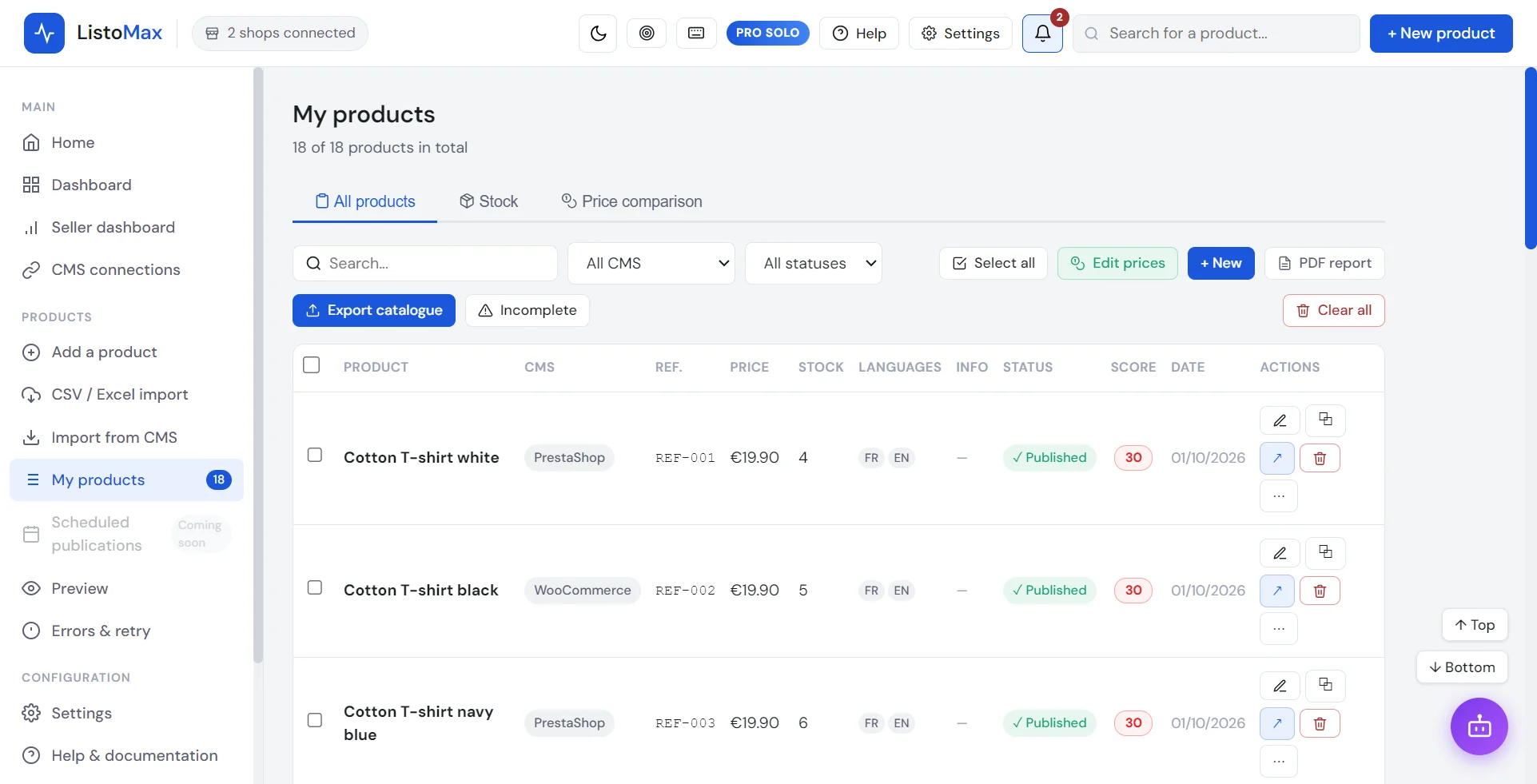Check the Cotton T-shirt white row checkbox
The height and width of the screenshot is (784, 1537).
(x=315, y=455)
